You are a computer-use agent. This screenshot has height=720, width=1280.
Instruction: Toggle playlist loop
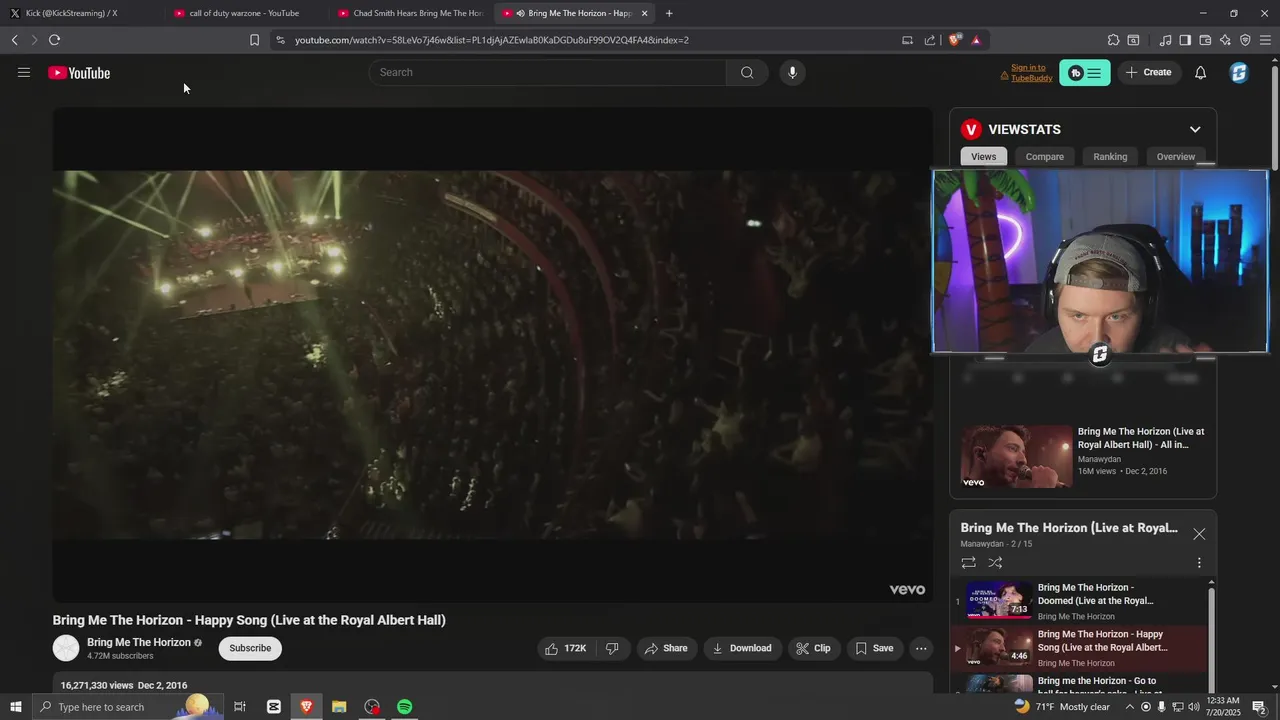point(968,563)
